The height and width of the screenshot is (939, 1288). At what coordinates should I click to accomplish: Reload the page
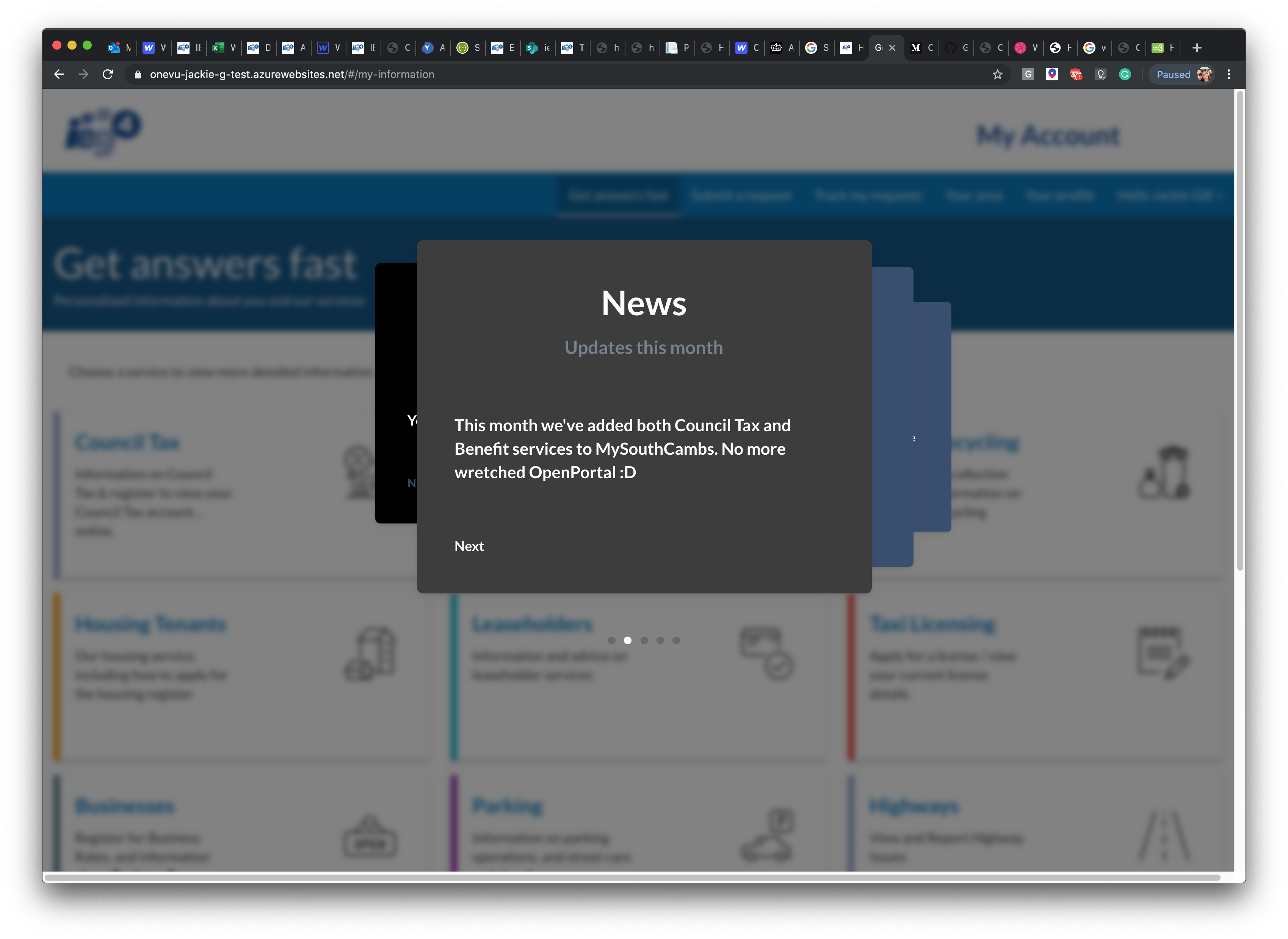[x=107, y=74]
